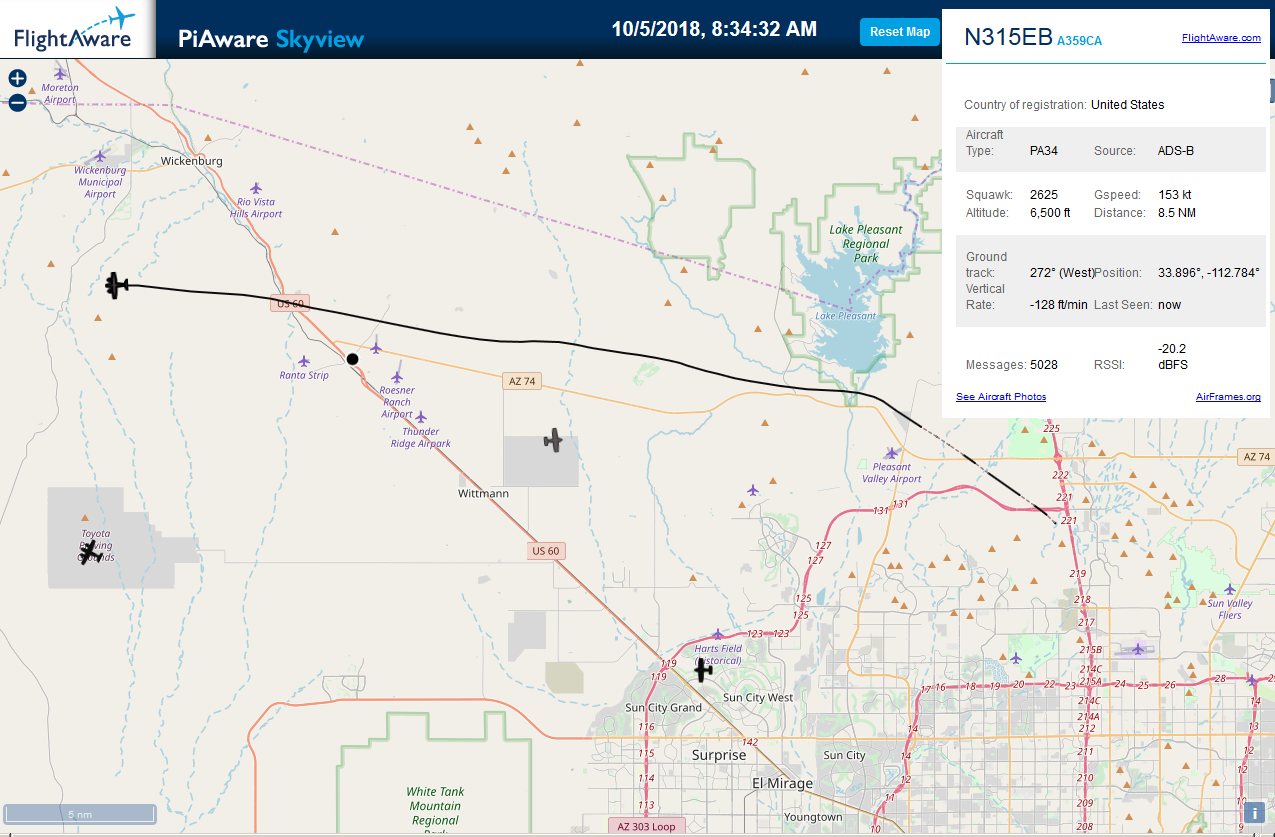Click the distance value 8.5 NM
This screenshot has width=1275, height=837.
[1175, 212]
